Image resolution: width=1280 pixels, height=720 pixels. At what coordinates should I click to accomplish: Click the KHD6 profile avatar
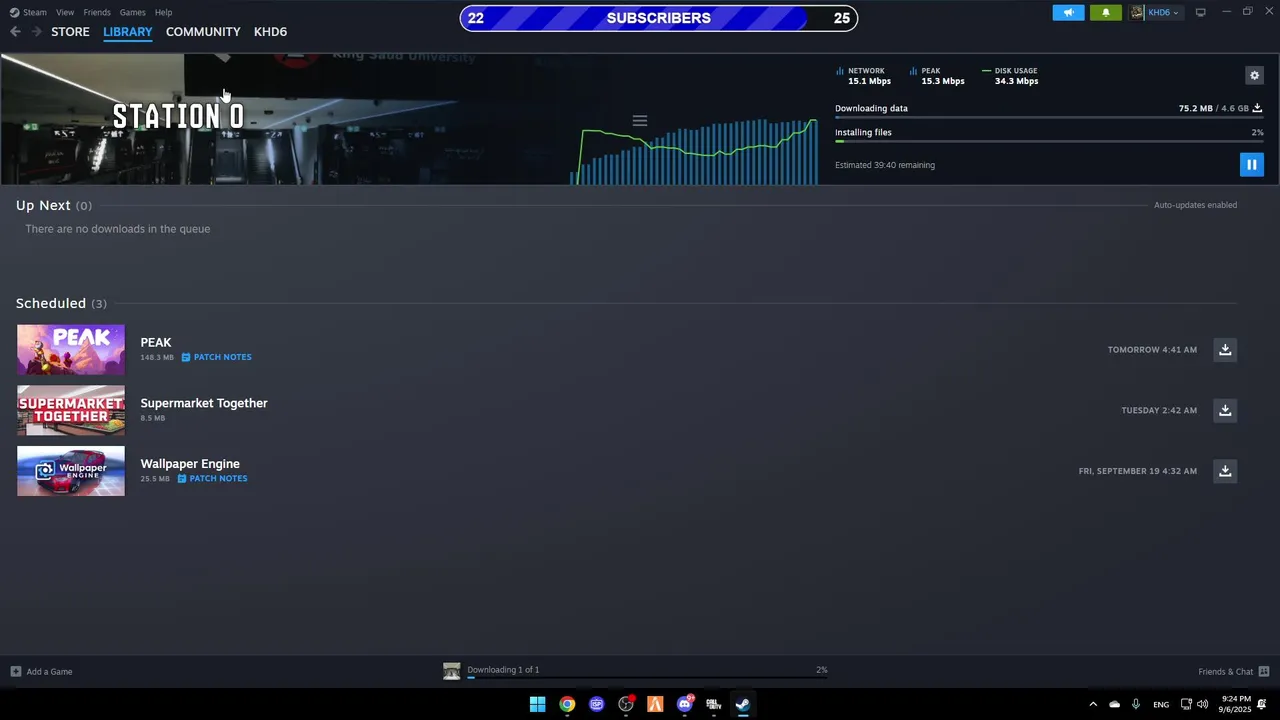[1137, 12]
